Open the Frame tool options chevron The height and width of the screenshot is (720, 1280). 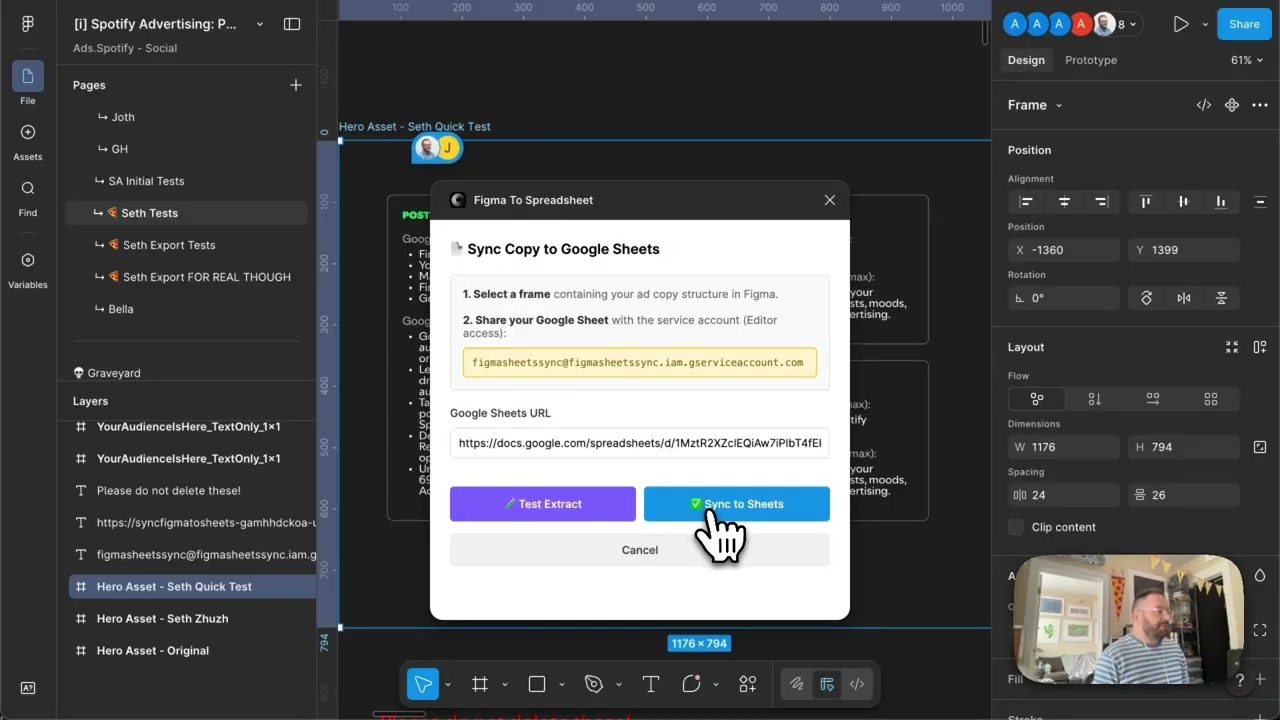point(504,684)
